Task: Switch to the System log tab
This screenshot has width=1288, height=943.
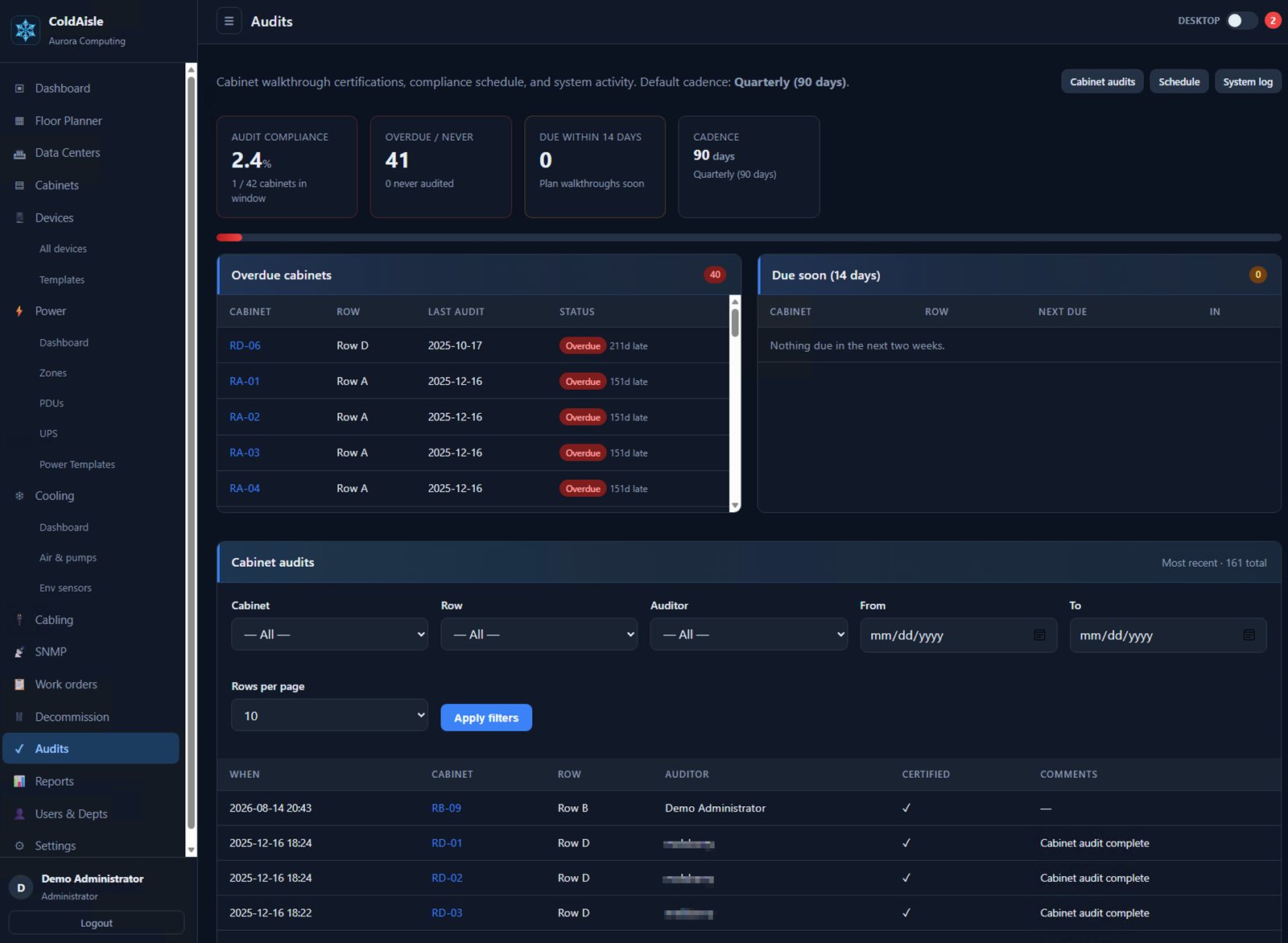Action: [x=1248, y=81]
